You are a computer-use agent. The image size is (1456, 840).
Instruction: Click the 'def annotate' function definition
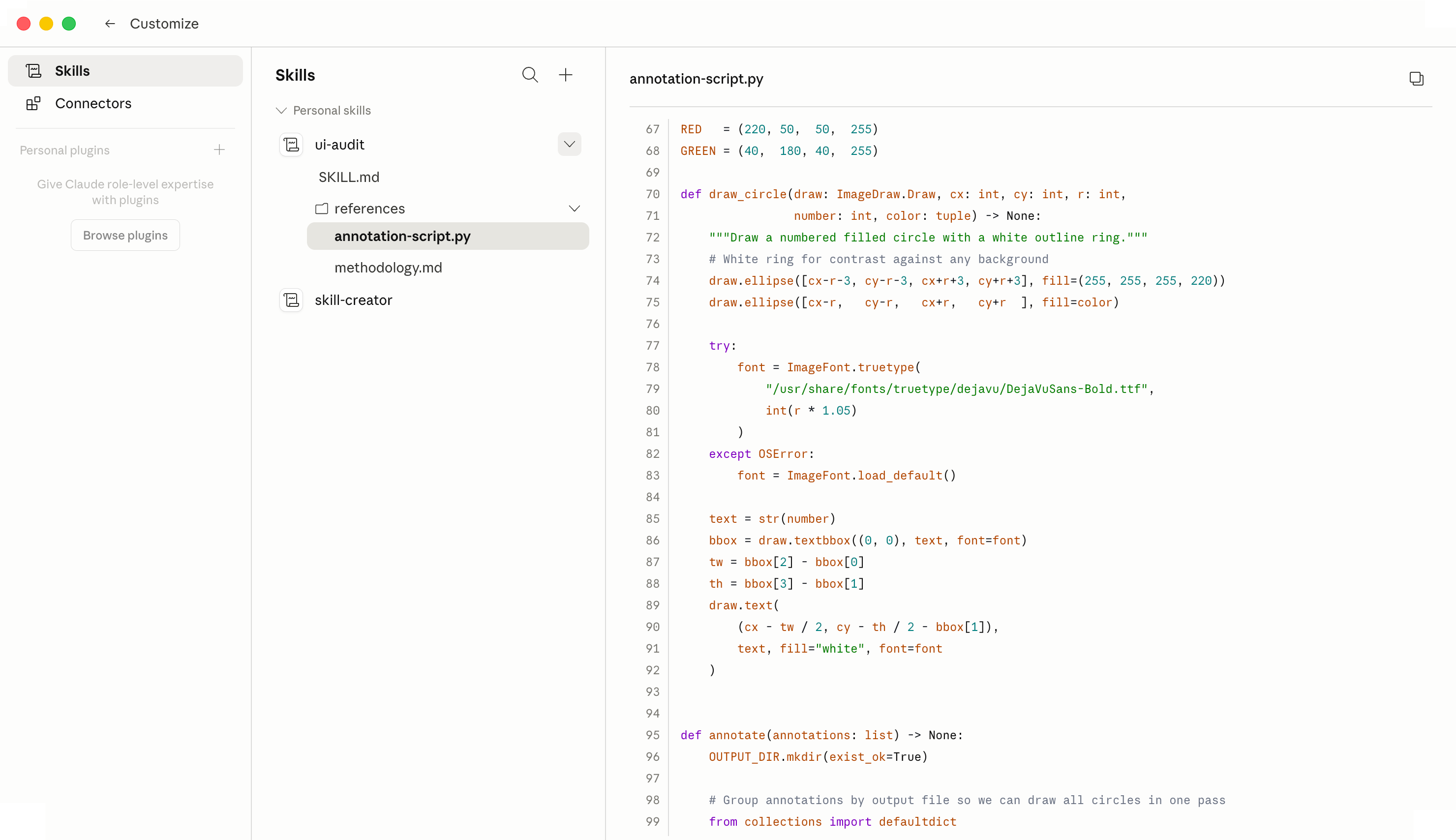pos(821,735)
